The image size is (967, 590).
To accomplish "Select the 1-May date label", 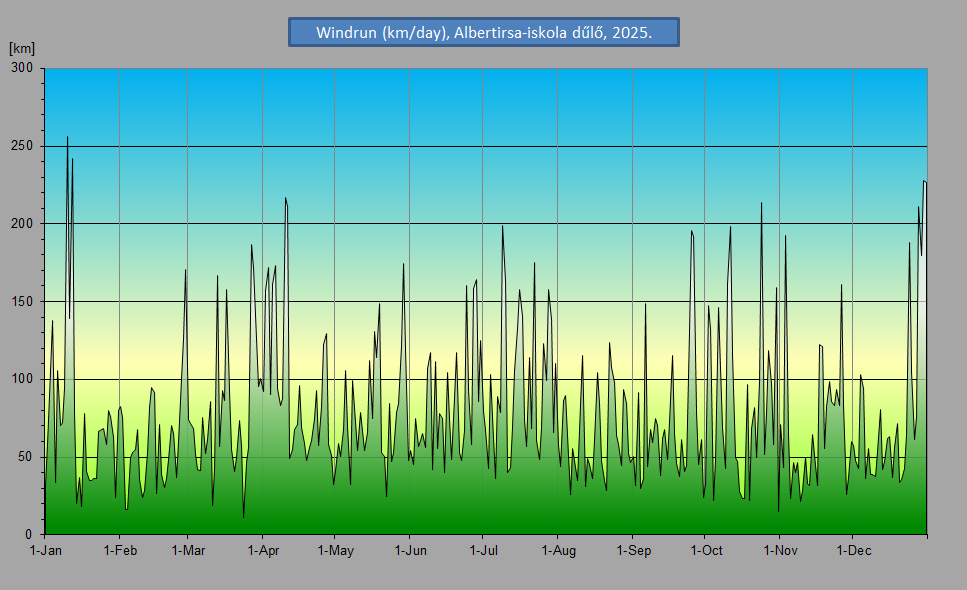I will click(335, 550).
